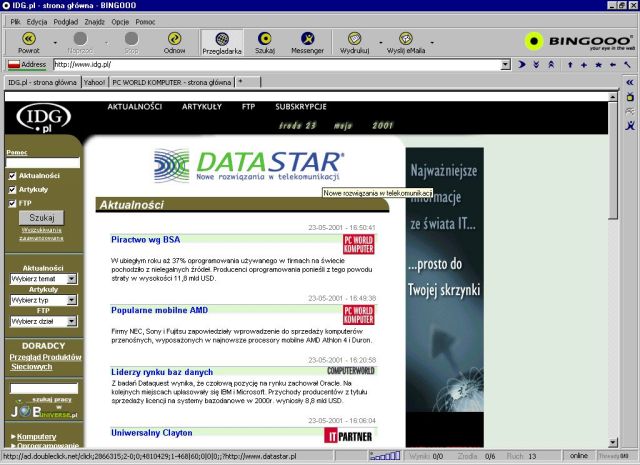Open the Szukaj search tool
The width and height of the screenshot is (640, 465).
click(265, 43)
